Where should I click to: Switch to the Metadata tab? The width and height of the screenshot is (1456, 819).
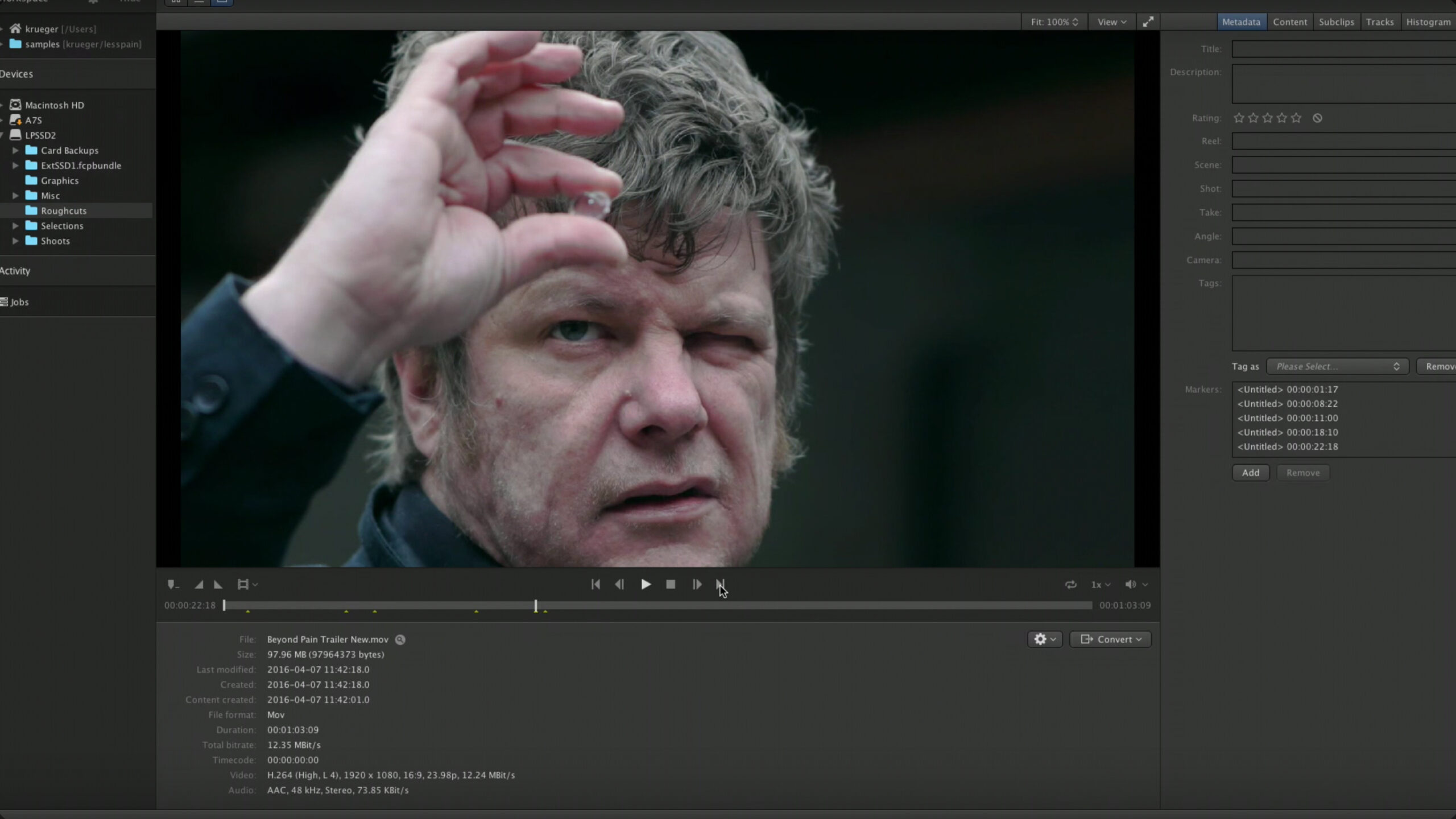pos(1241,22)
